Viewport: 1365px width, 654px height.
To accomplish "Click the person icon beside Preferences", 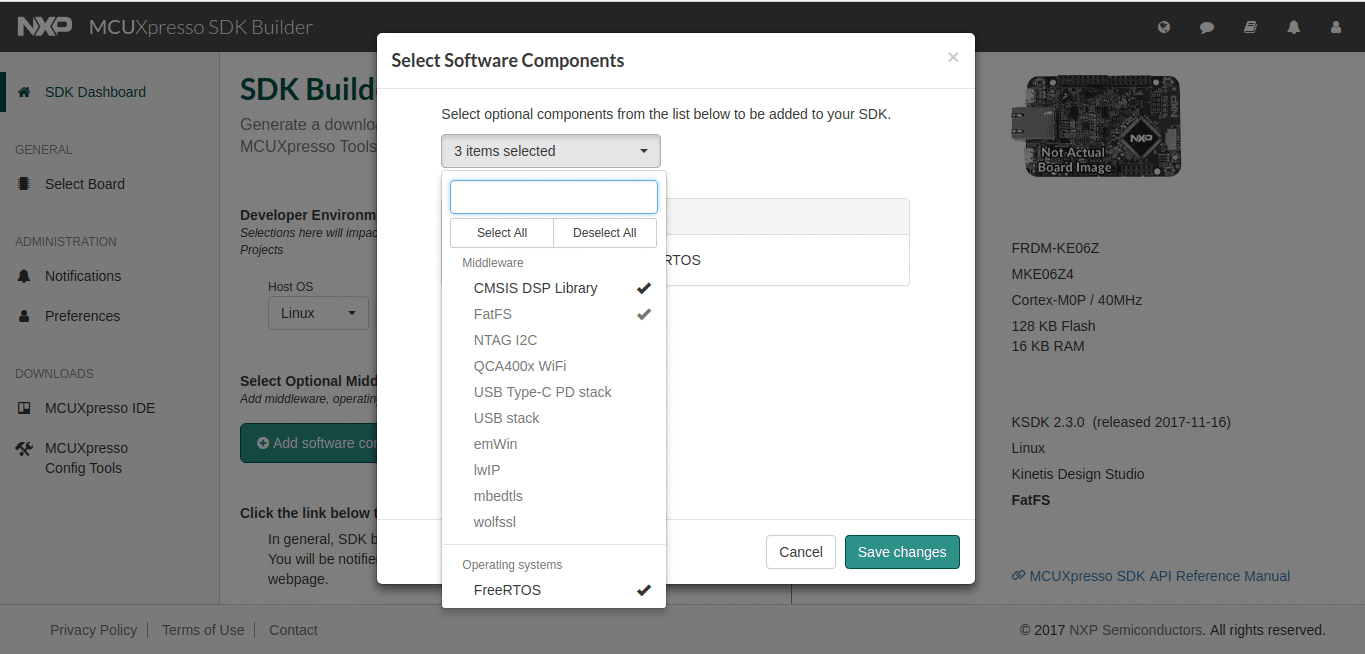I will (x=24, y=316).
